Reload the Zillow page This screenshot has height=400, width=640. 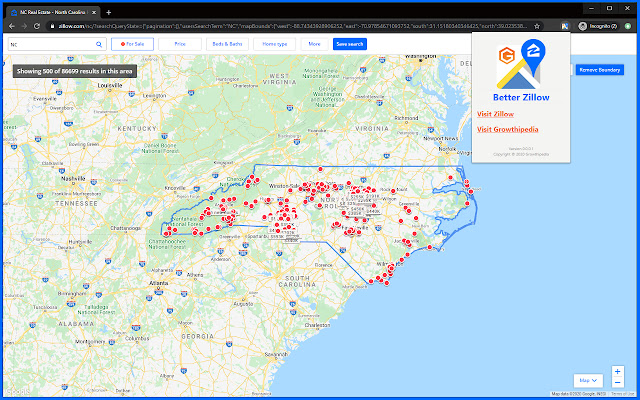(x=37, y=26)
